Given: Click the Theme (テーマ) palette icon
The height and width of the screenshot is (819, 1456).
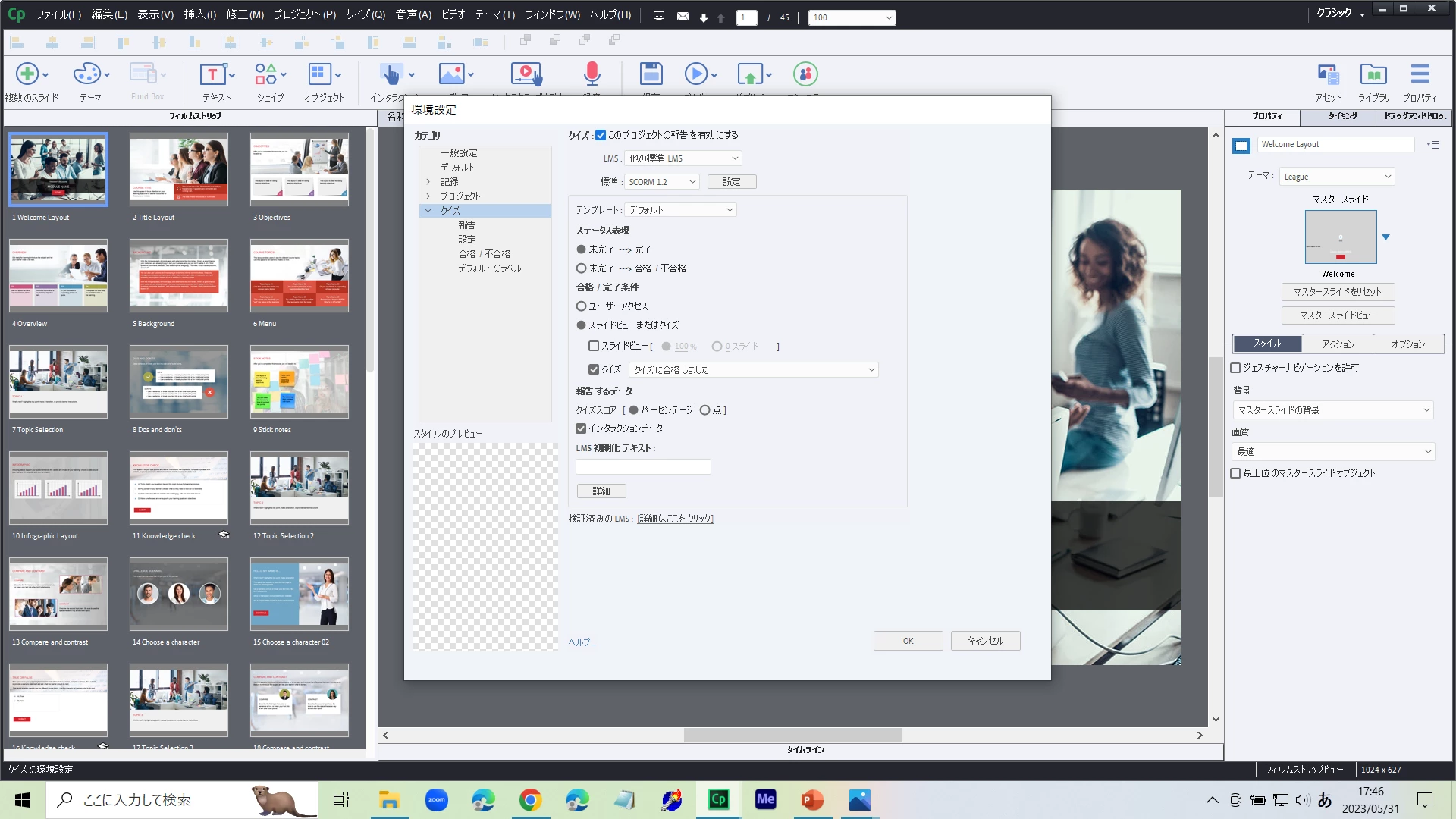Looking at the screenshot, I should pyautogui.click(x=86, y=74).
